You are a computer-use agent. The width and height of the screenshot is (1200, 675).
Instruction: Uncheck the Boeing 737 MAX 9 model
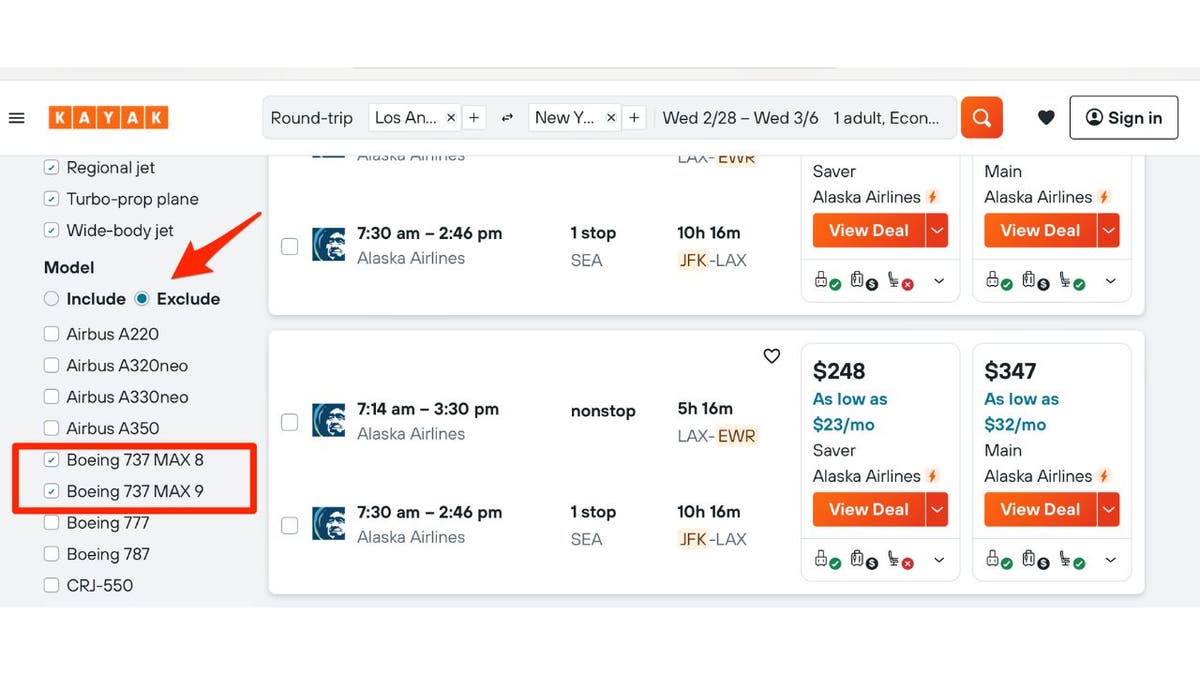51,491
